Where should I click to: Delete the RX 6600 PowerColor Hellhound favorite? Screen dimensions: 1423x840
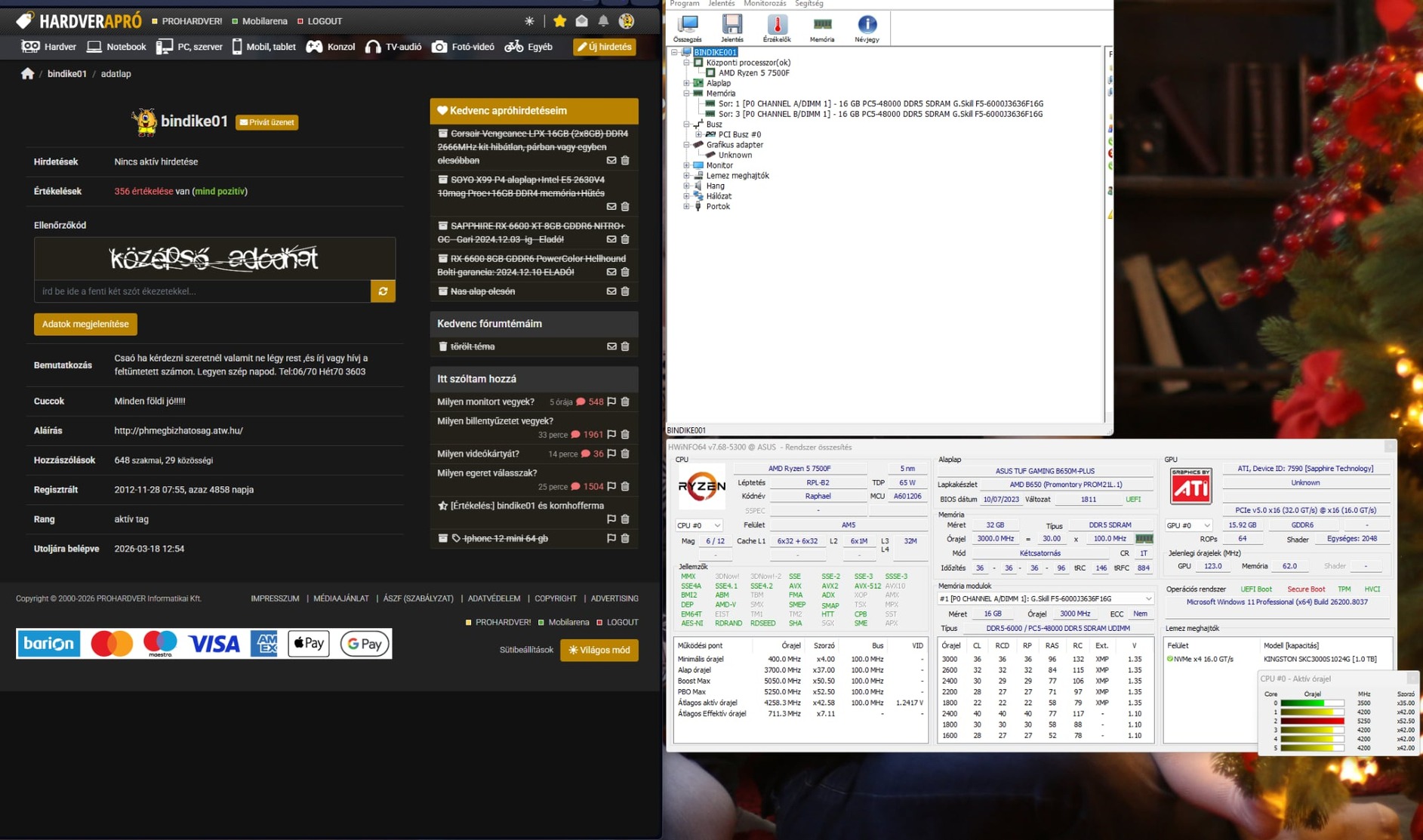[x=625, y=272]
